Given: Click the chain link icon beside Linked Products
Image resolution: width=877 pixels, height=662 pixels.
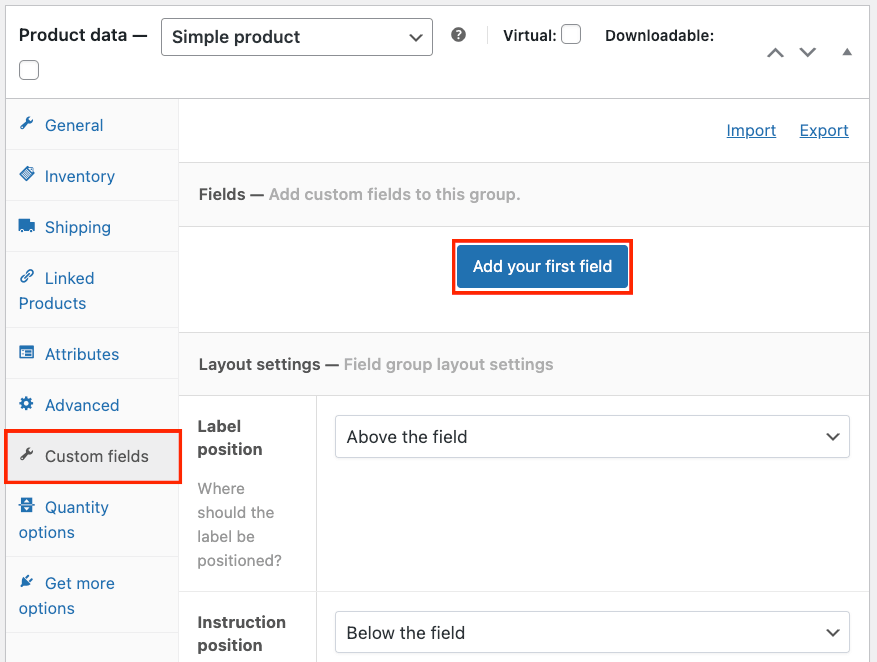Looking at the screenshot, I should click(26, 276).
